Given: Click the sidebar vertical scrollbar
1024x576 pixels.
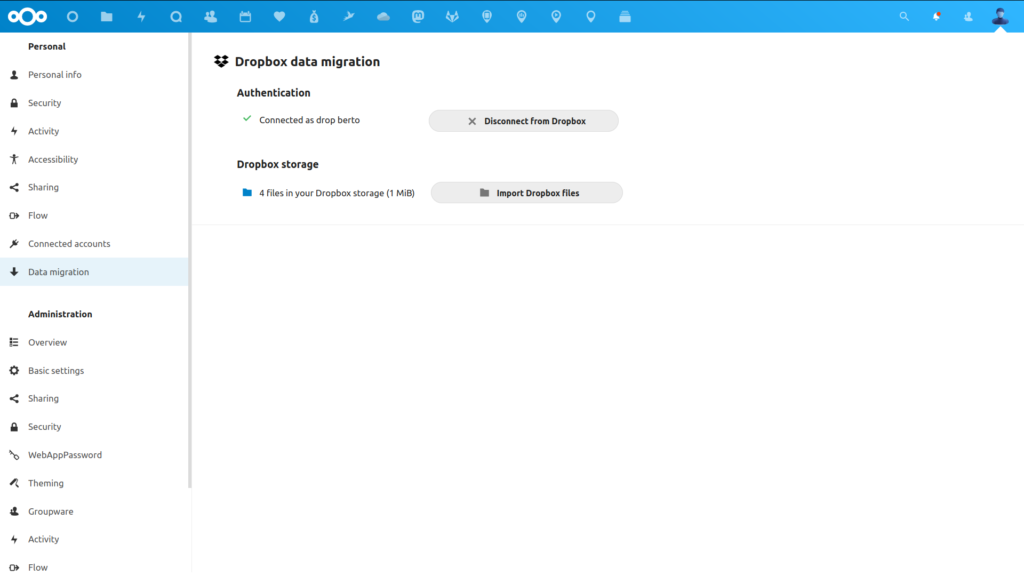Looking at the screenshot, I should [190, 261].
